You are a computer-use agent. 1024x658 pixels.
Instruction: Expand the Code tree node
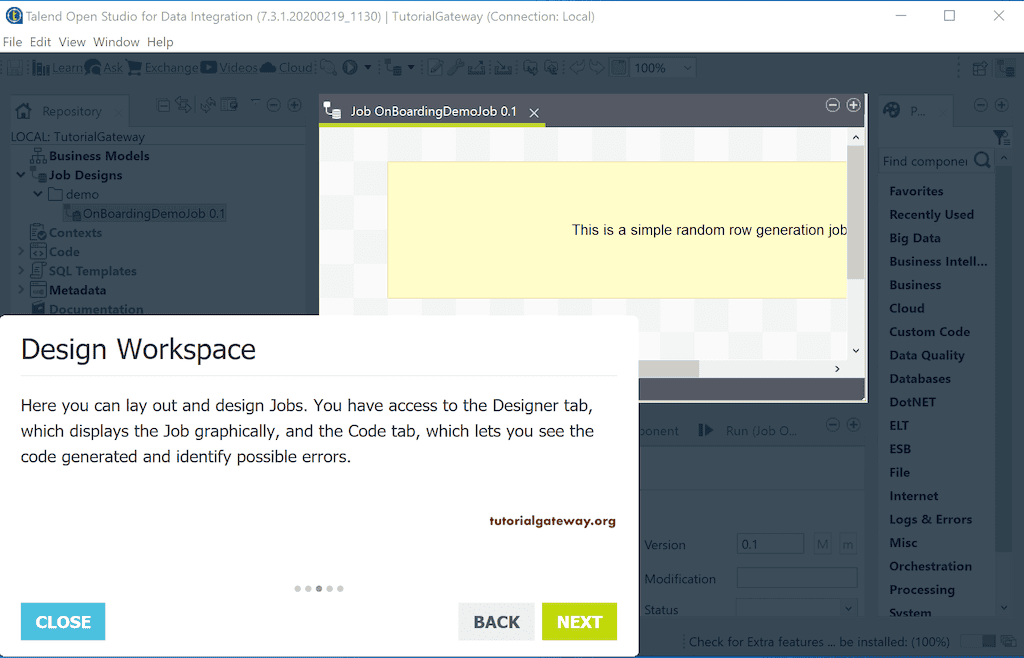coord(21,251)
